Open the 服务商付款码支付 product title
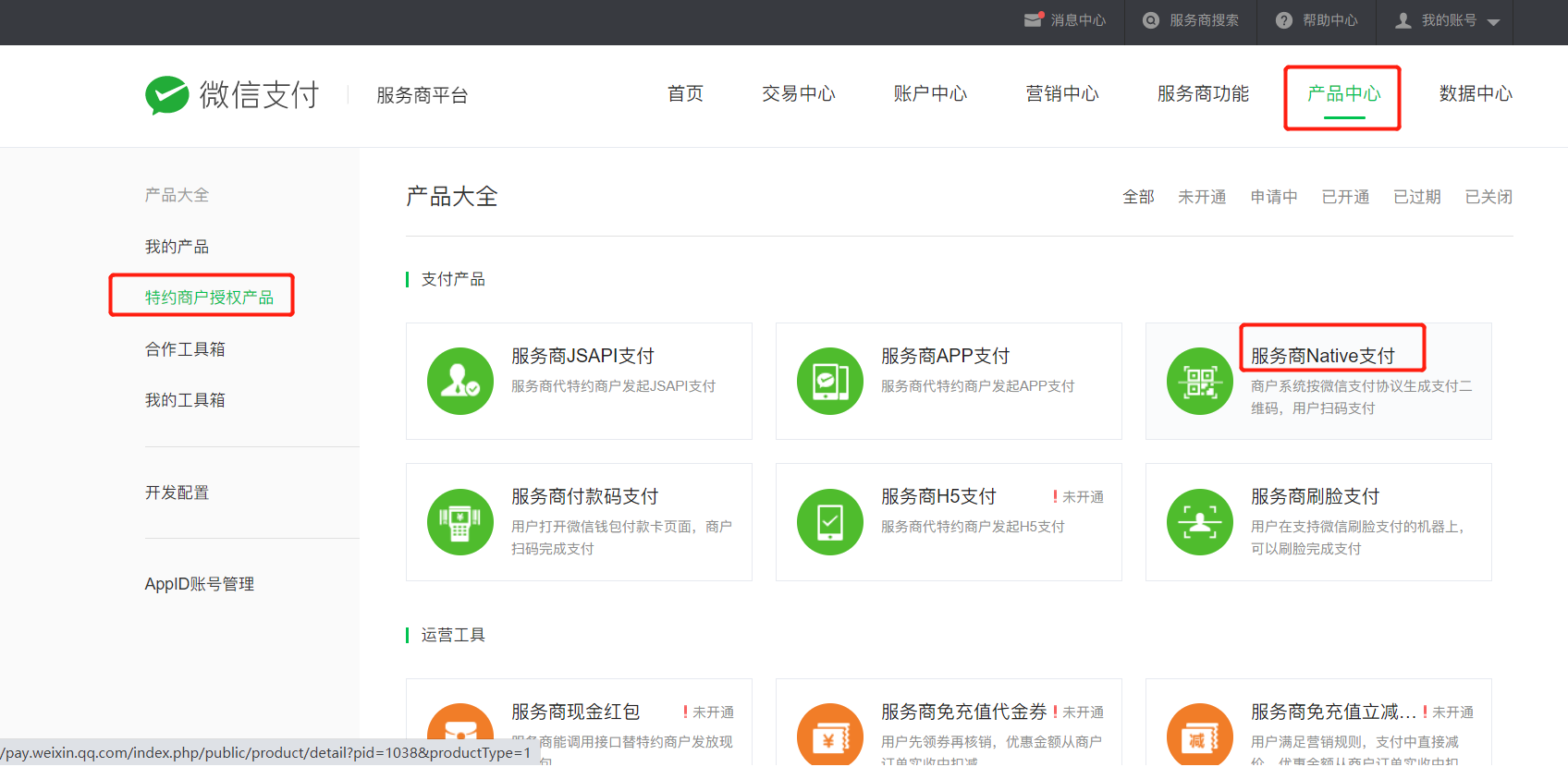This screenshot has width=1568, height=767. pyautogui.click(x=584, y=496)
